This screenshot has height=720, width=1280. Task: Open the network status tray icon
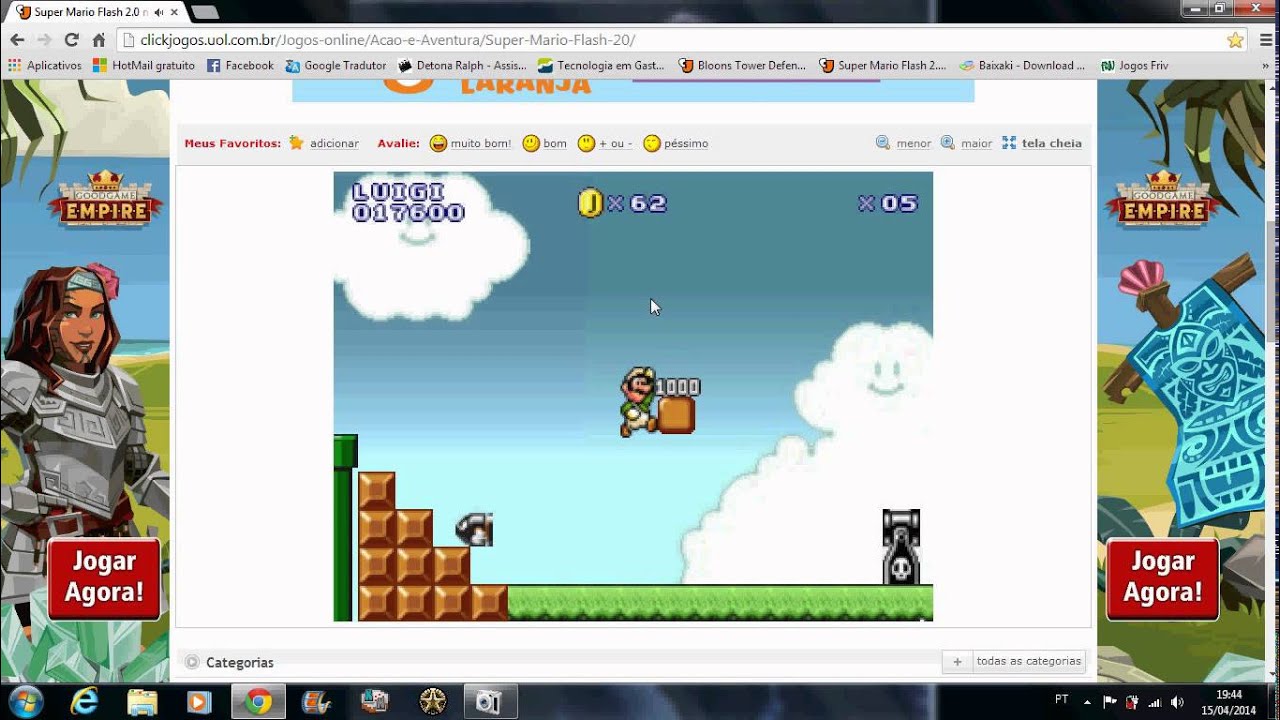[x=1155, y=702]
